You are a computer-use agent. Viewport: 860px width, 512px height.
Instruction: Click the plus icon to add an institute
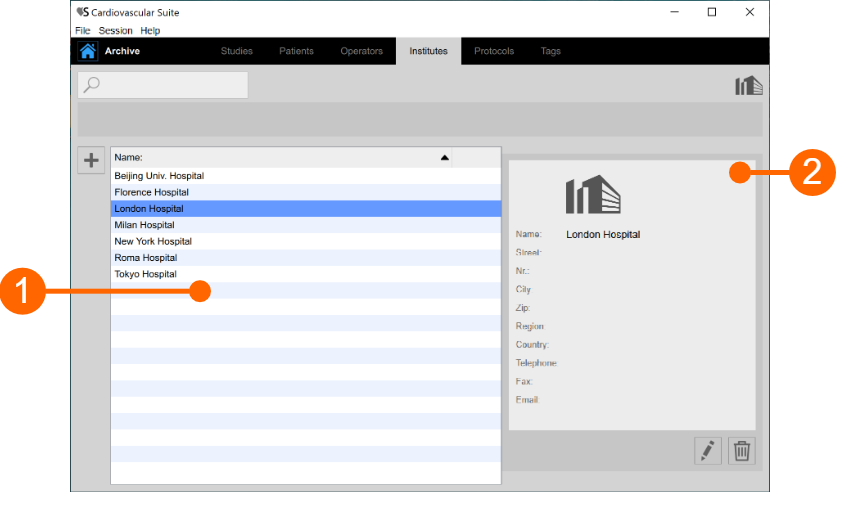(x=91, y=160)
